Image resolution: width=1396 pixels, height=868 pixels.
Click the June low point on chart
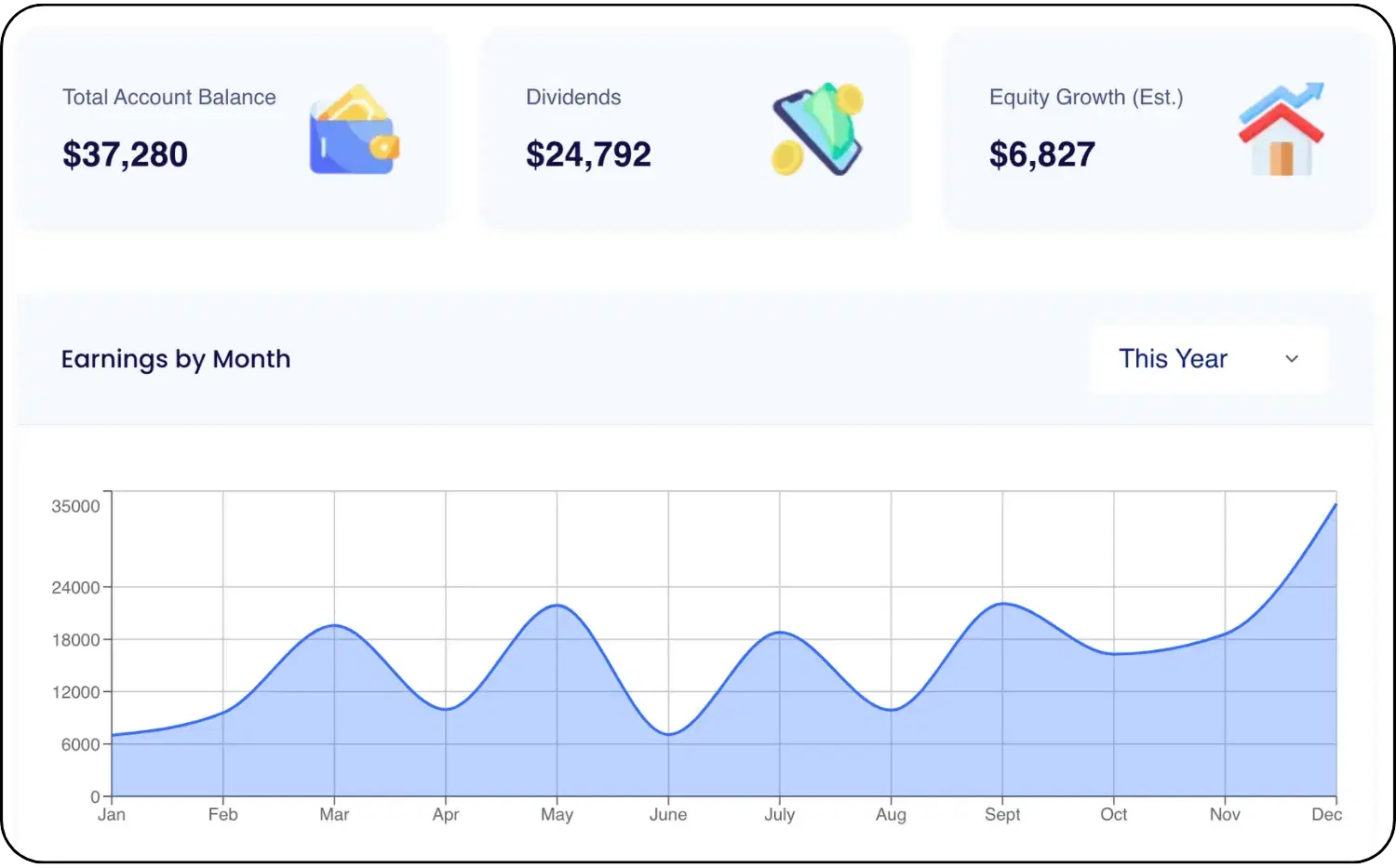tap(668, 735)
